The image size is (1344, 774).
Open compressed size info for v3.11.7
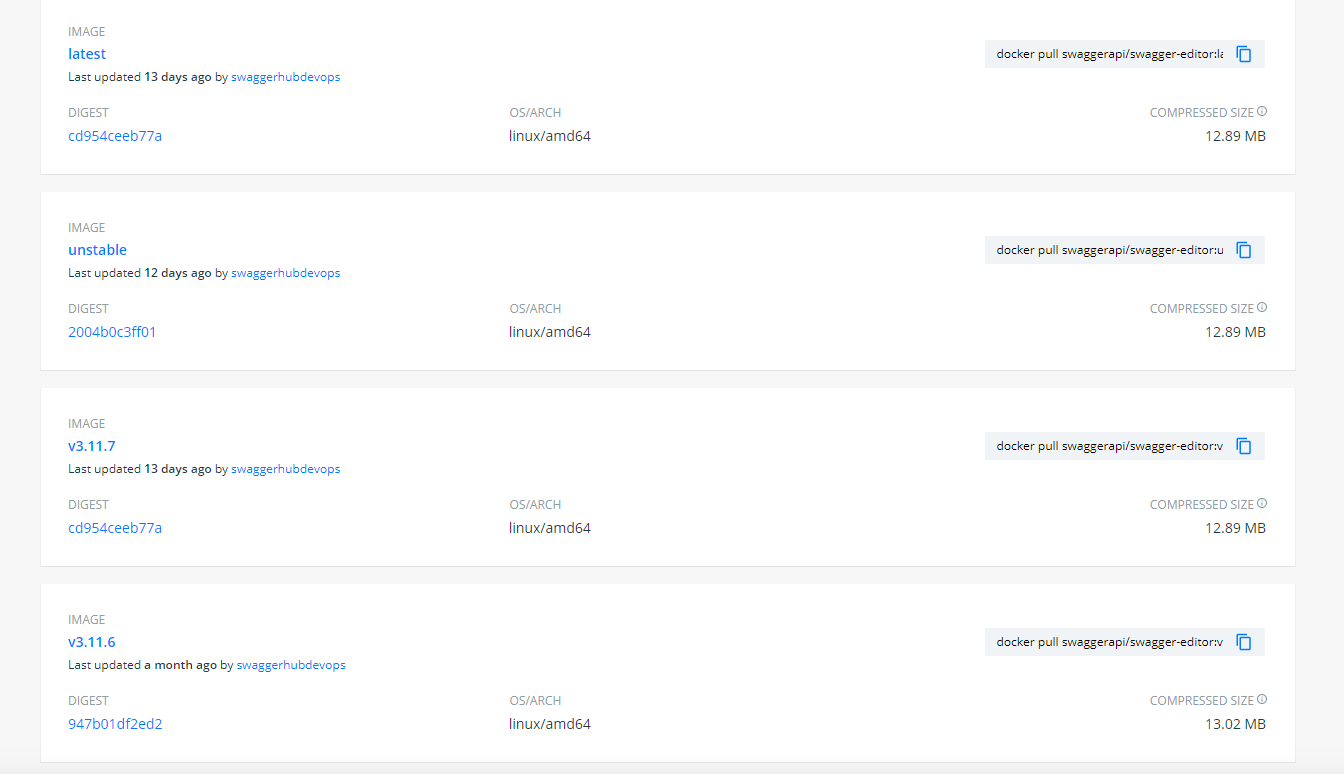pyautogui.click(x=1262, y=502)
